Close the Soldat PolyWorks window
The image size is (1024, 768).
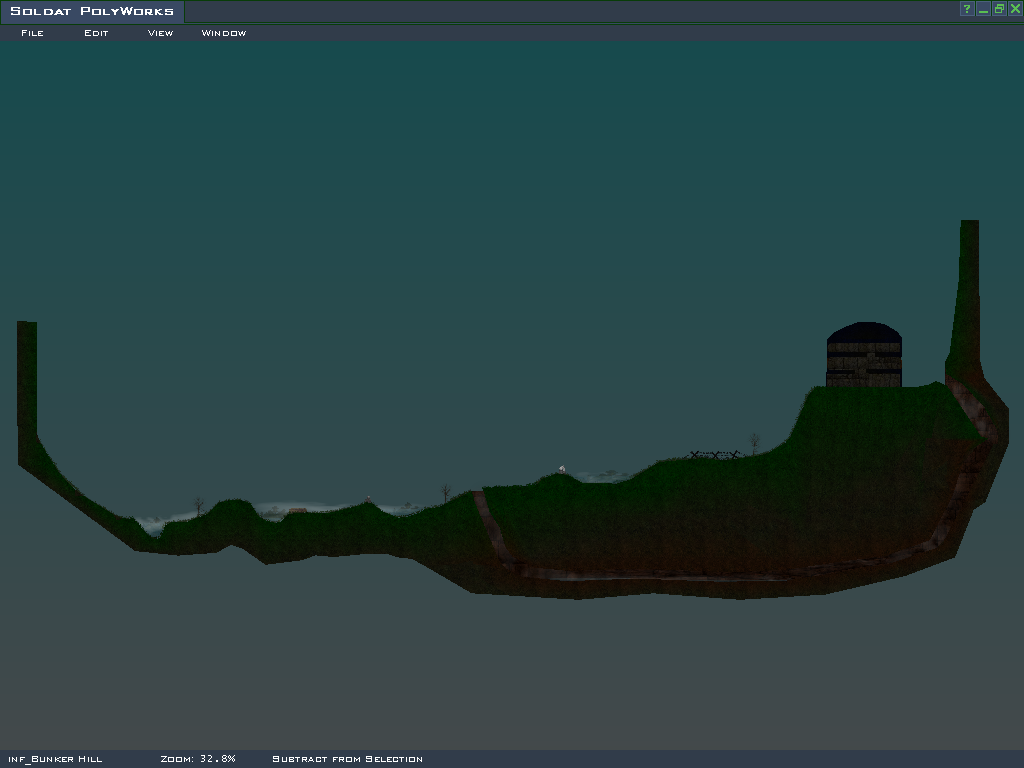point(1015,9)
